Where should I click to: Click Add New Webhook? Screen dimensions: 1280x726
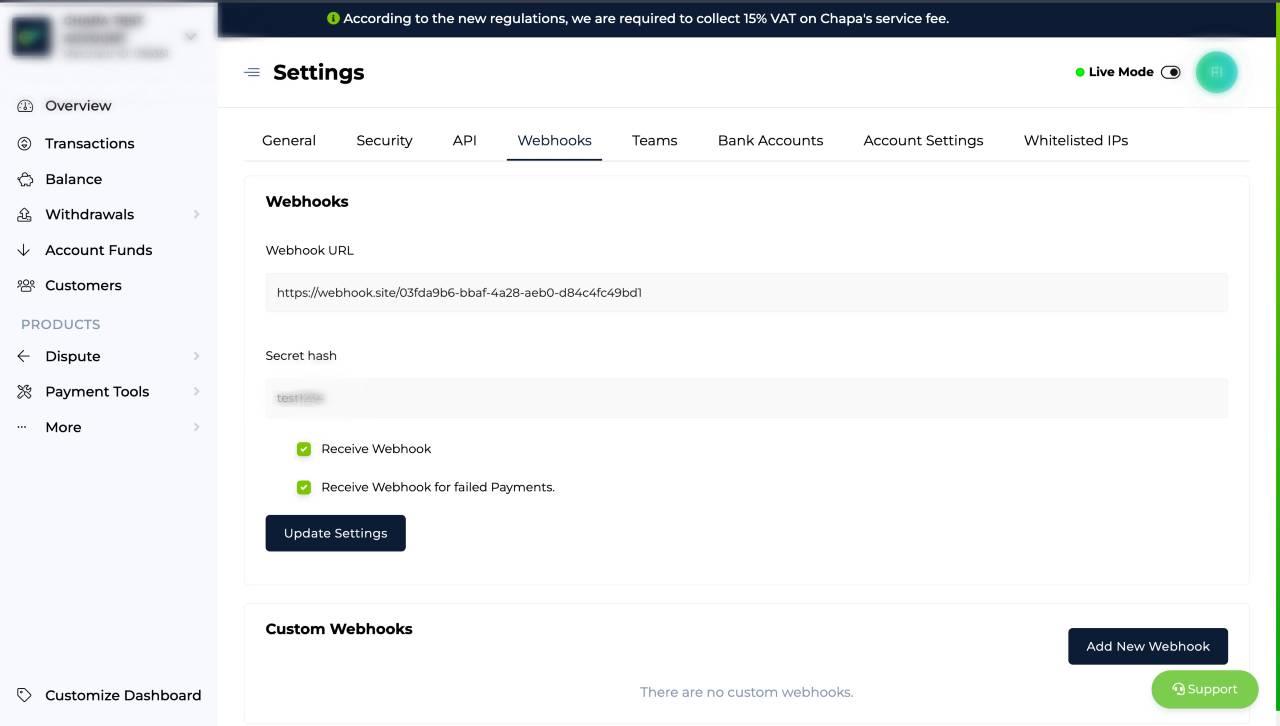pos(1147,646)
